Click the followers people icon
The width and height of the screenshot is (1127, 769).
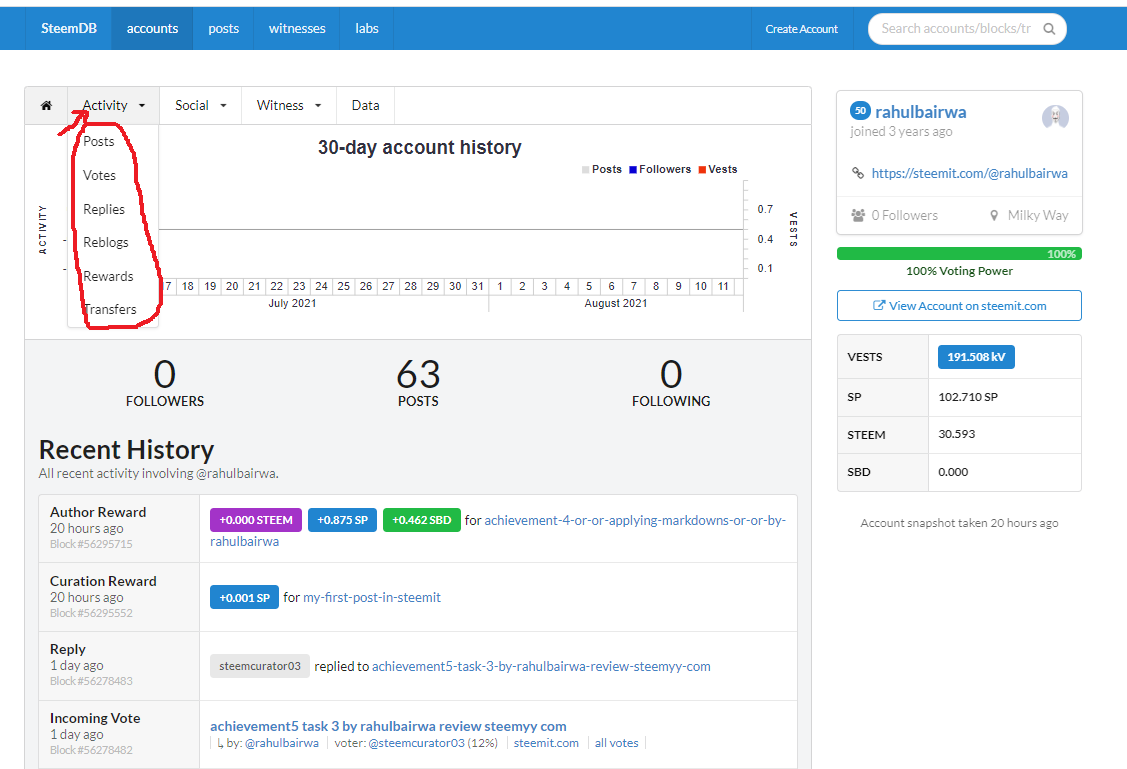tap(858, 215)
